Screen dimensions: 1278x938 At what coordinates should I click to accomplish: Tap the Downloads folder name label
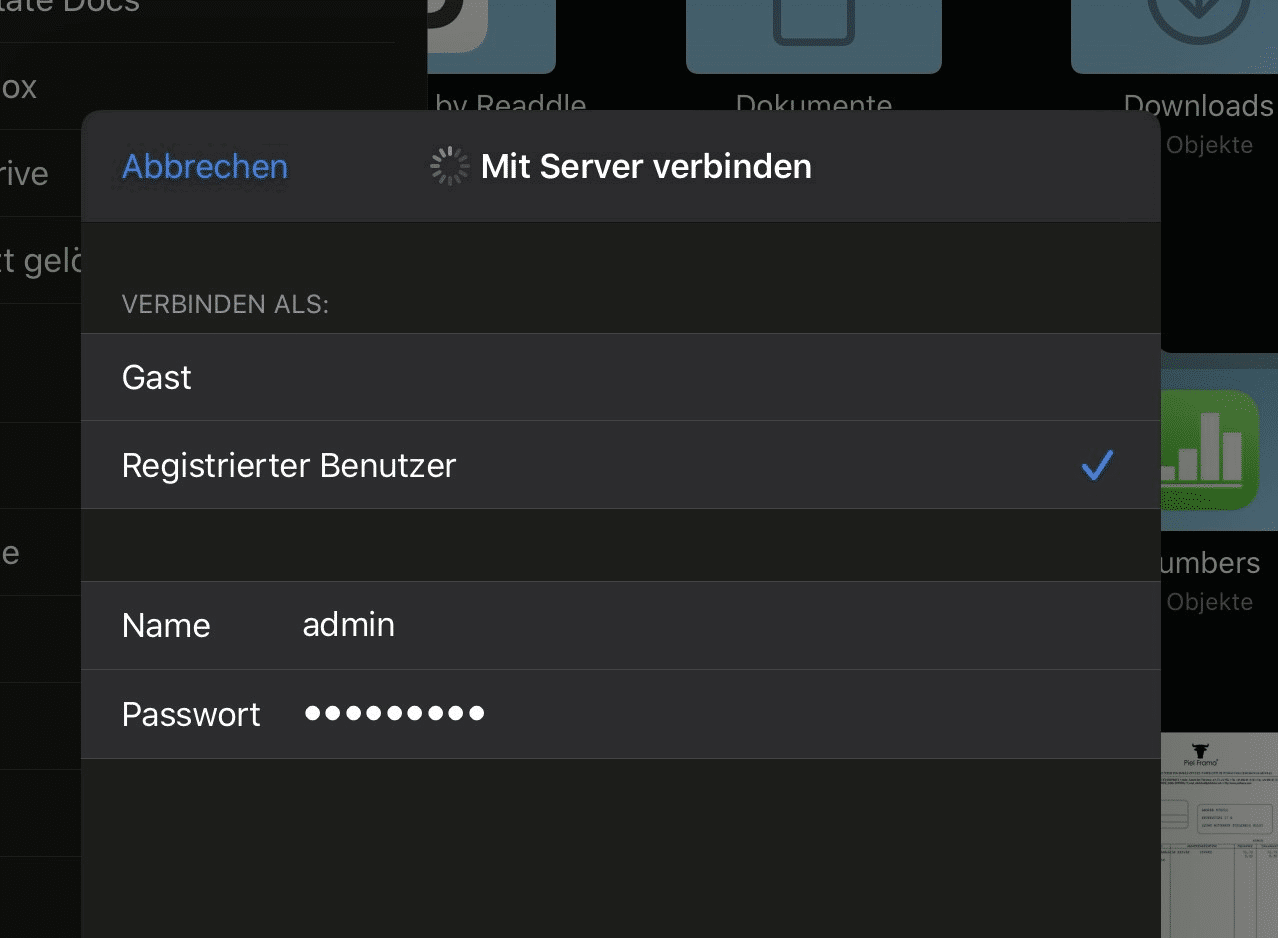point(1198,106)
